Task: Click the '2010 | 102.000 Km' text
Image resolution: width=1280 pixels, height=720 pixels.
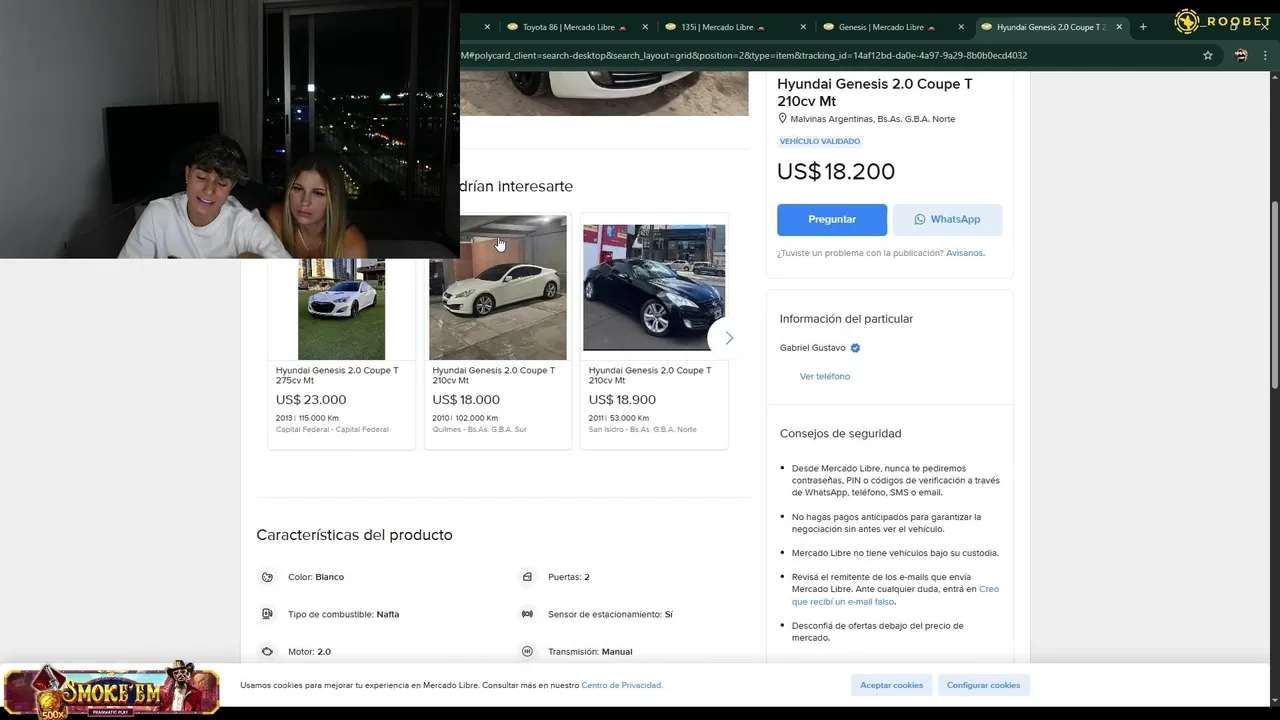Action: (x=465, y=418)
